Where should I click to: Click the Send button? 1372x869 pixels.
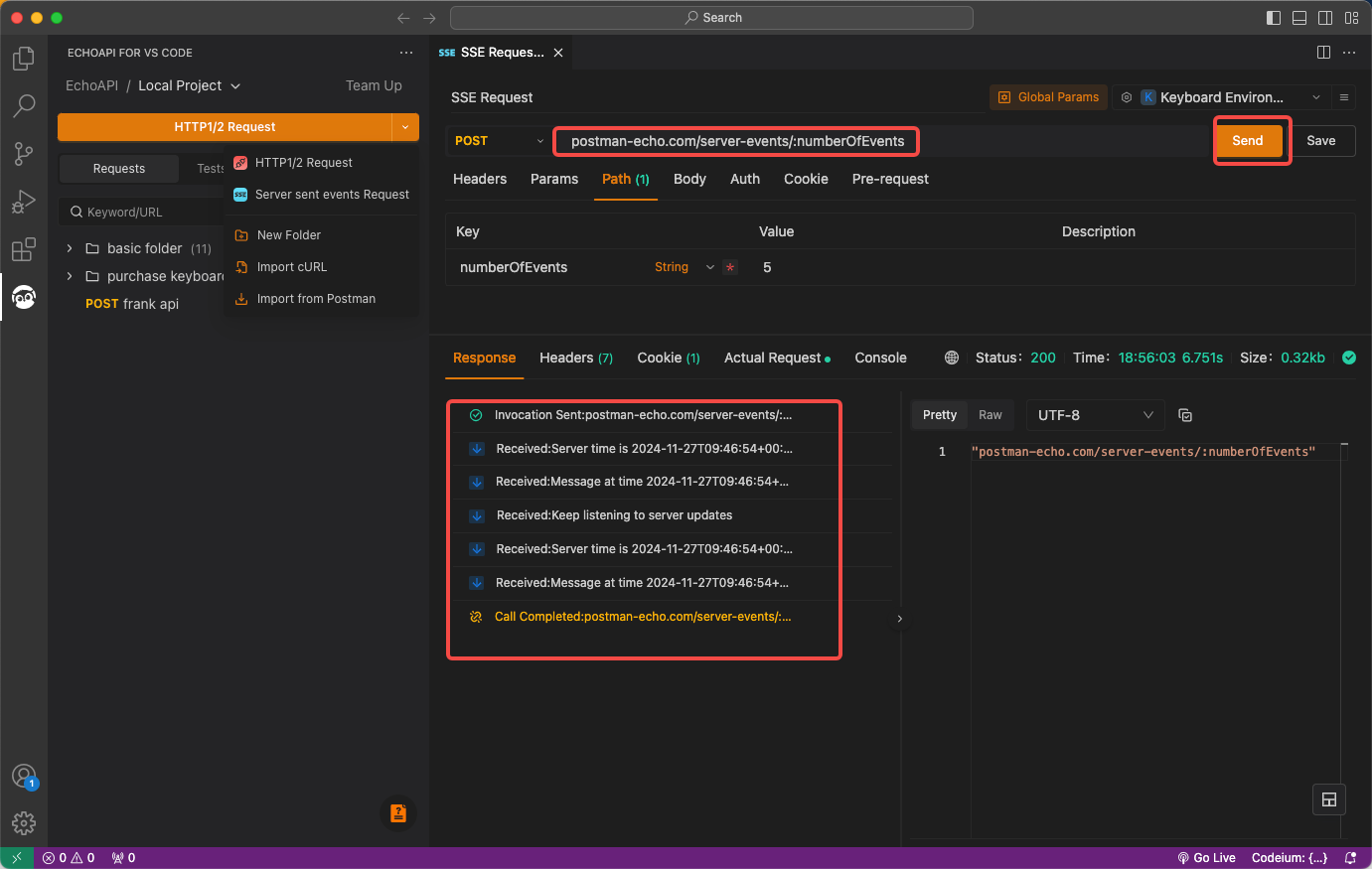point(1248,141)
